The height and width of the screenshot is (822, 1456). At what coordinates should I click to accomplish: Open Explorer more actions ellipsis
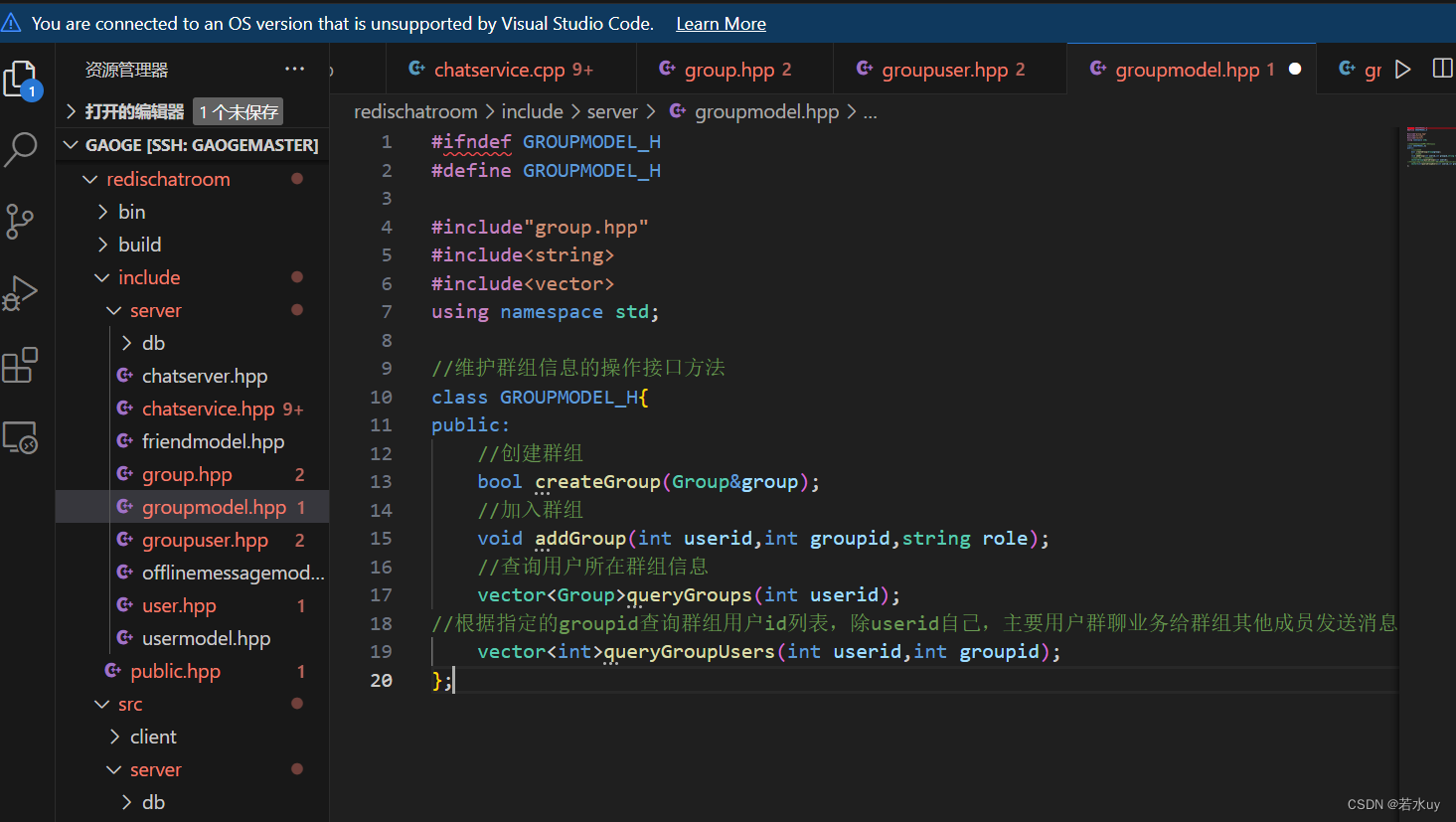coord(294,69)
